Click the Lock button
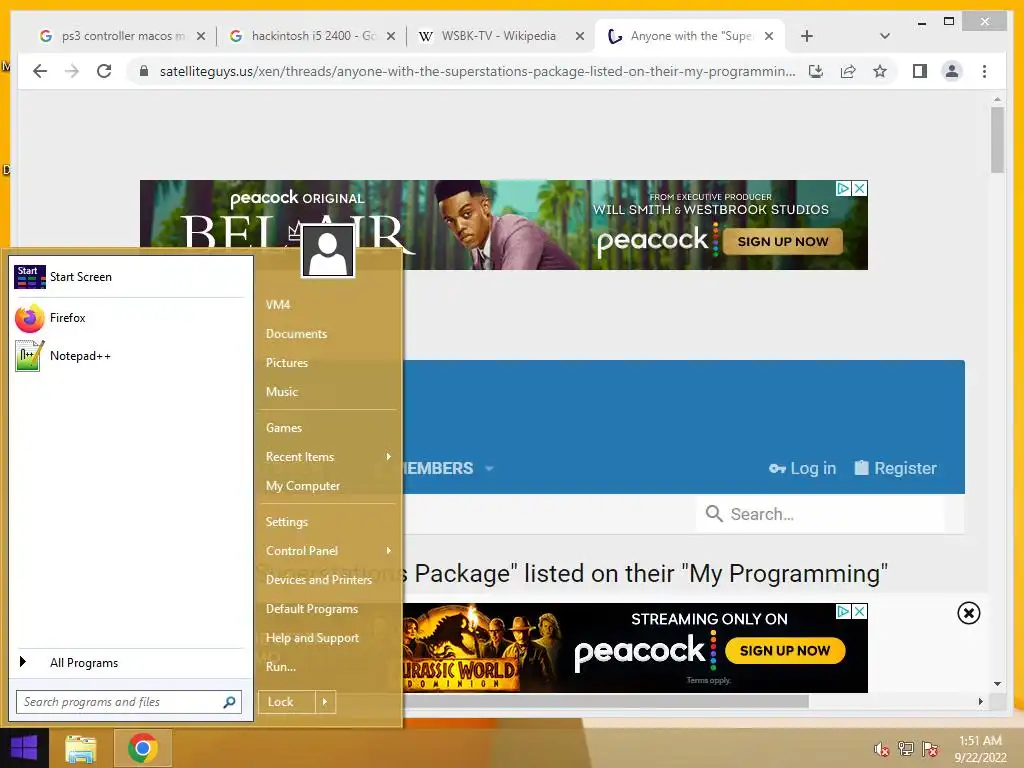1024x768 pixels. click(287, 702)
